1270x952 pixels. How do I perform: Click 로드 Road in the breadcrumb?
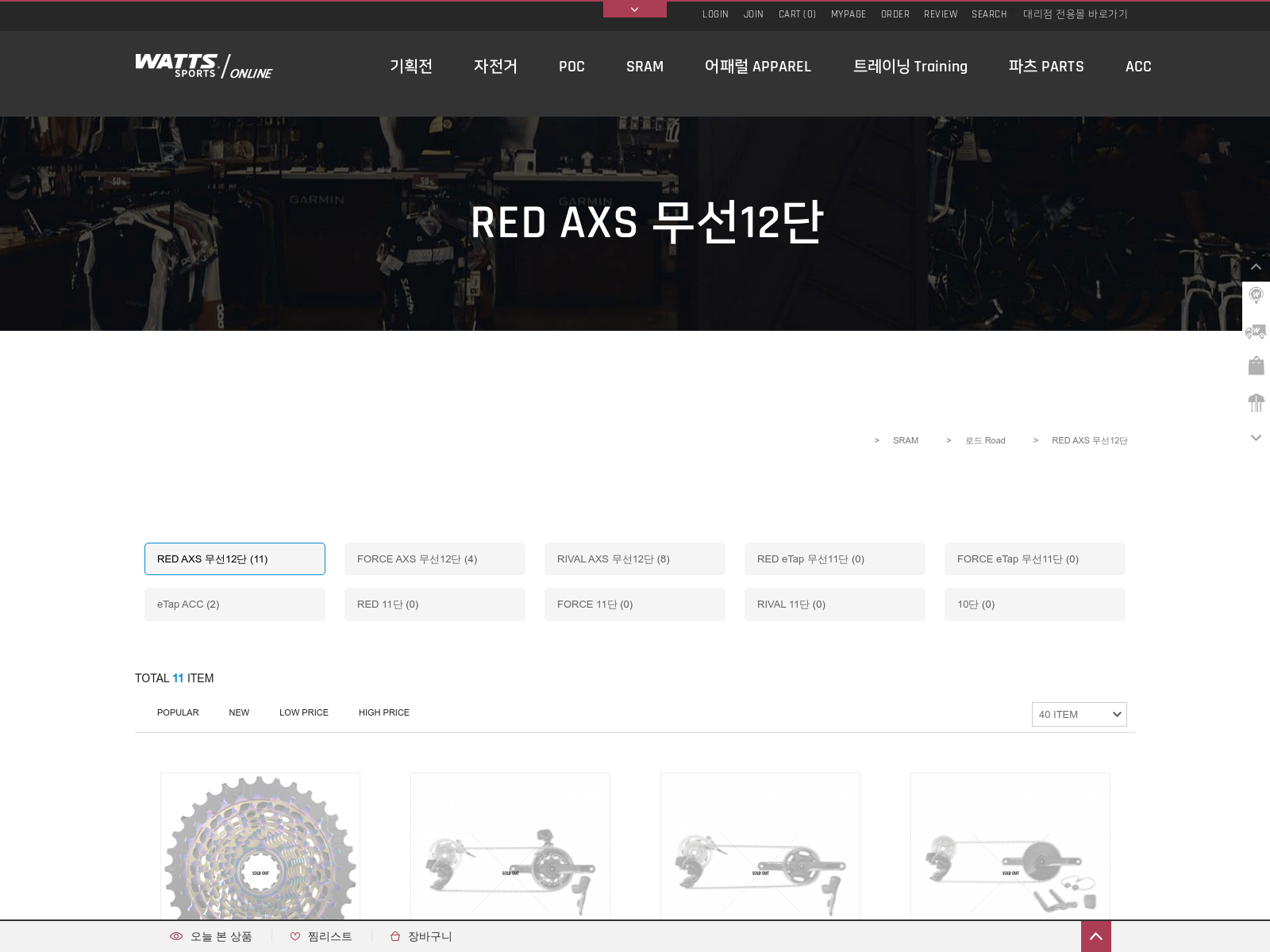coord(985,440)
